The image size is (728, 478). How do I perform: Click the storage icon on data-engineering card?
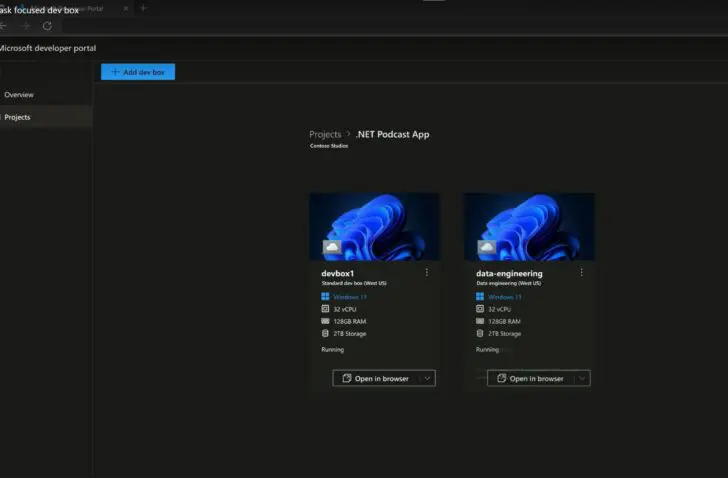pyautogui.click(x=480, y=333)
